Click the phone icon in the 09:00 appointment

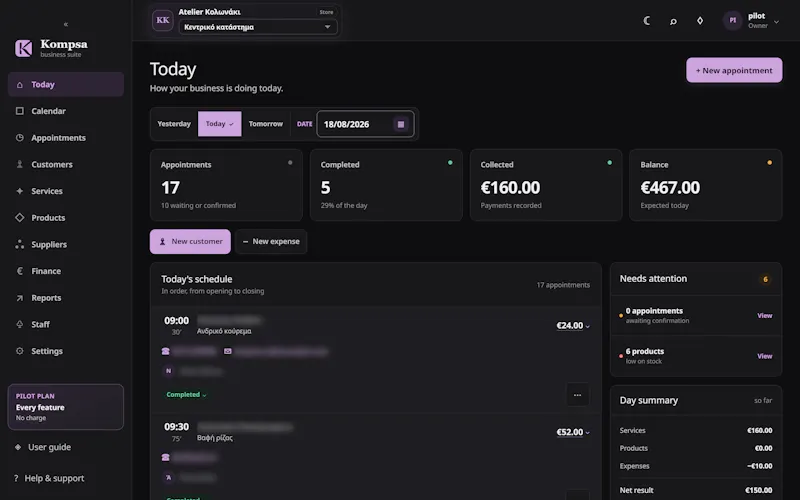[x=165, y=351]
